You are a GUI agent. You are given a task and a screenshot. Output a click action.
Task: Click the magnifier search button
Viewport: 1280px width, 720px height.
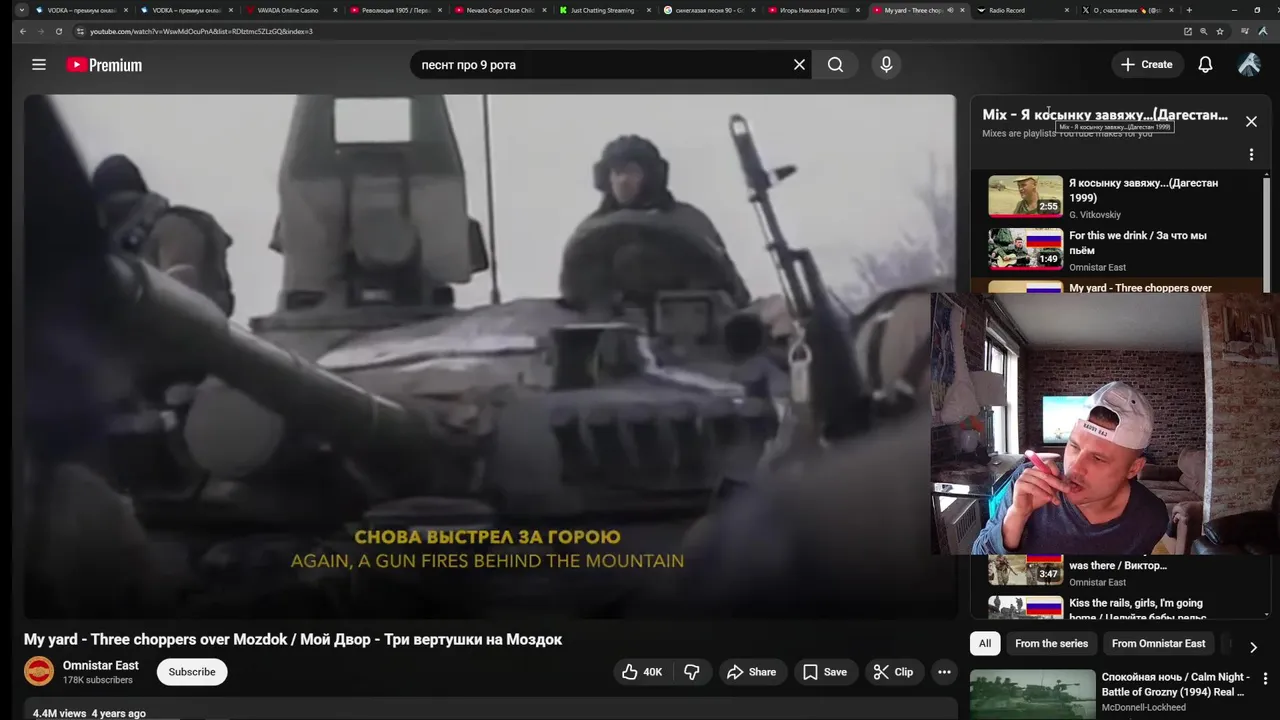(835, 65)
